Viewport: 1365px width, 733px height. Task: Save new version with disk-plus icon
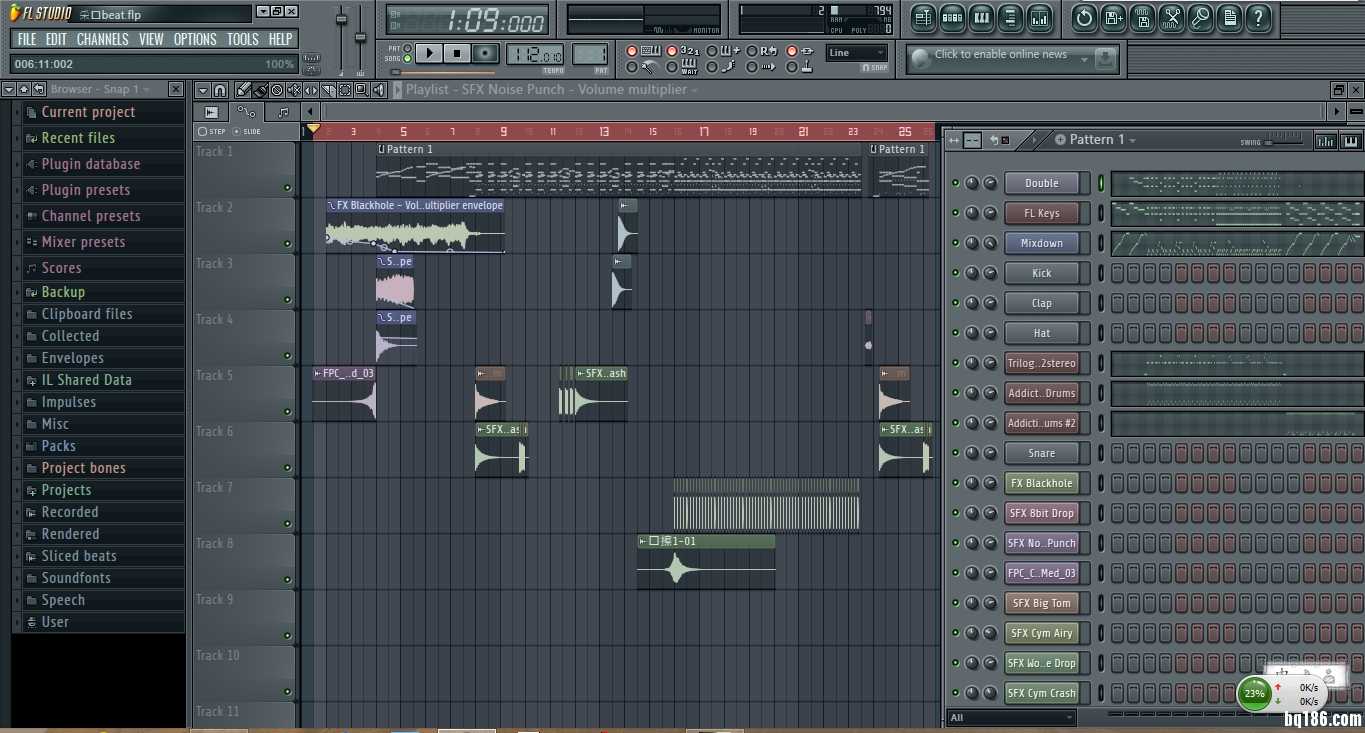tap(1113, 18)
